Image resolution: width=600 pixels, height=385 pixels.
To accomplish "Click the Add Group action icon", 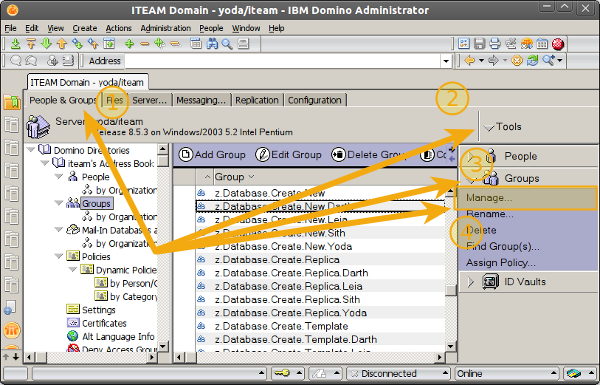I will (186, 155).
